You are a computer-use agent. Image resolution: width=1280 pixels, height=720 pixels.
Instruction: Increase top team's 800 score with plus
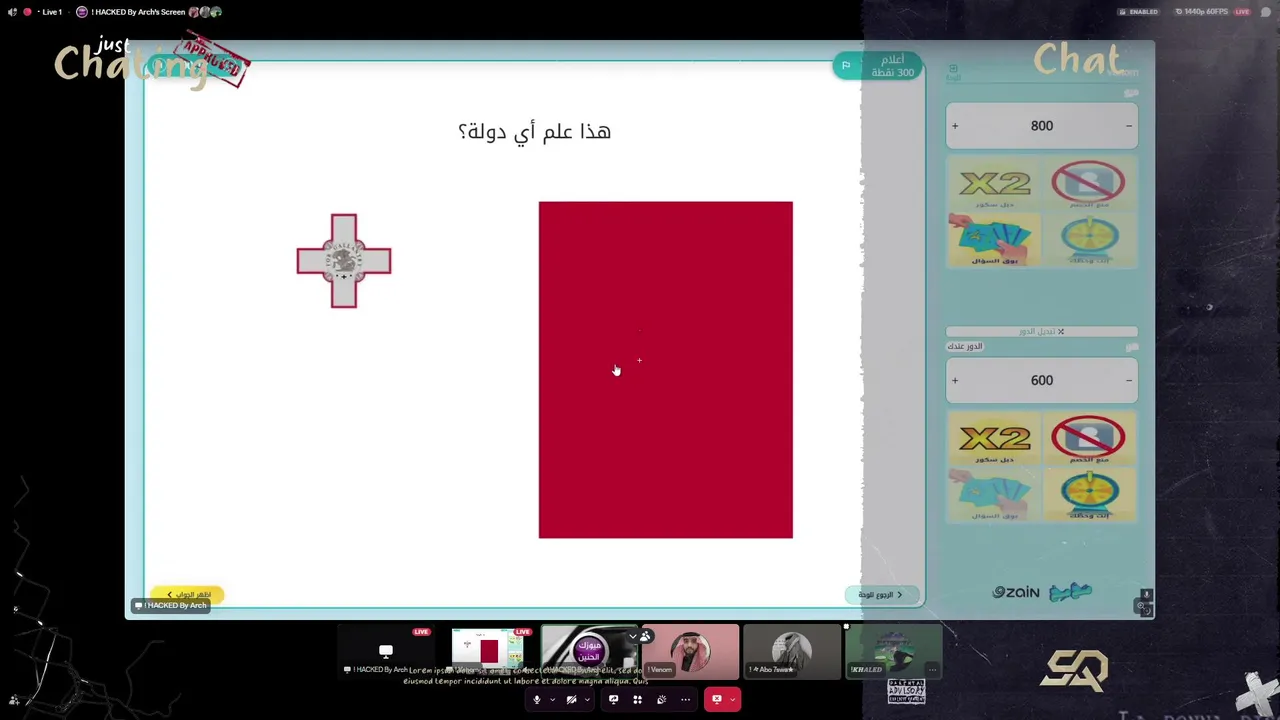(x=955, y=126)
